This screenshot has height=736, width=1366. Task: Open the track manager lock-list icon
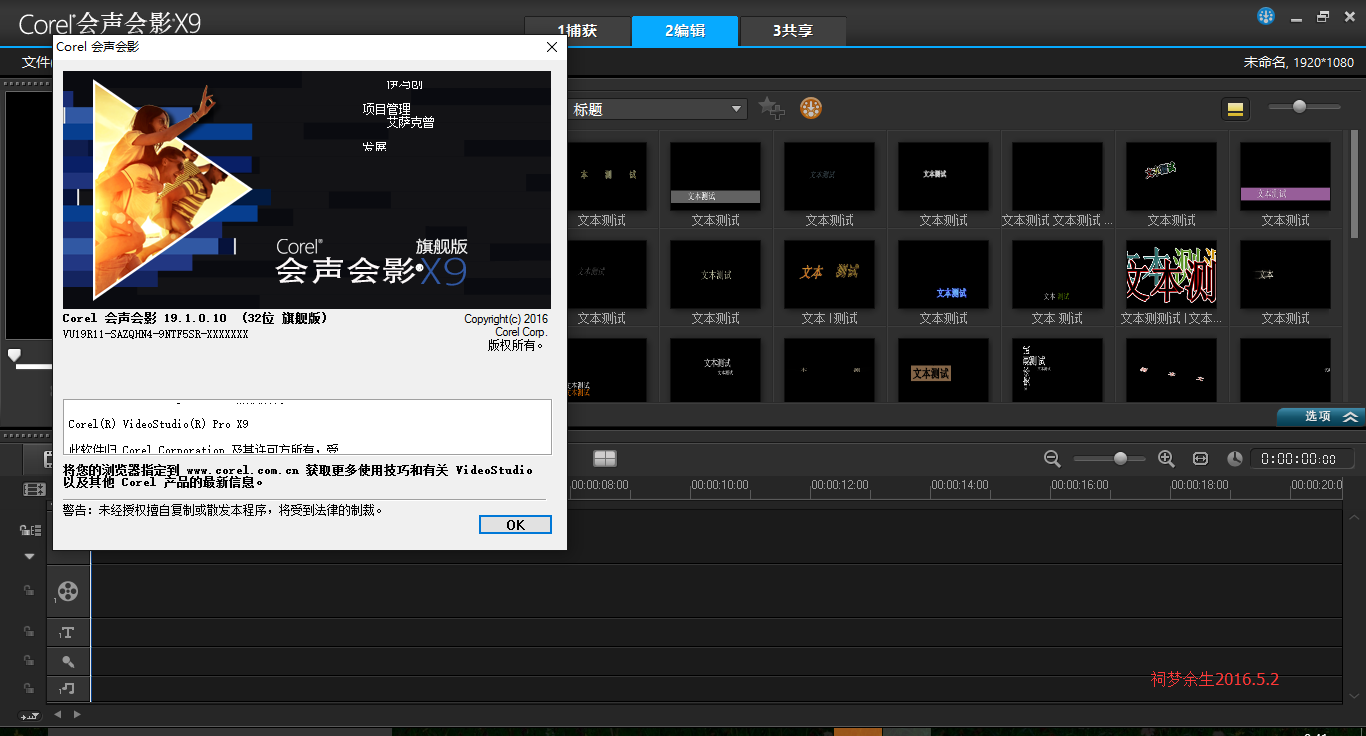tap(29, 530)
